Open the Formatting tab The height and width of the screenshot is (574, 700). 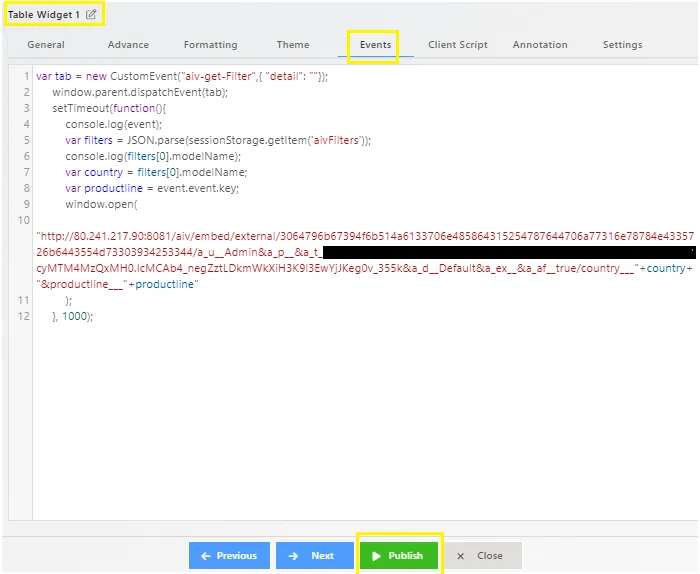point(211,45)
